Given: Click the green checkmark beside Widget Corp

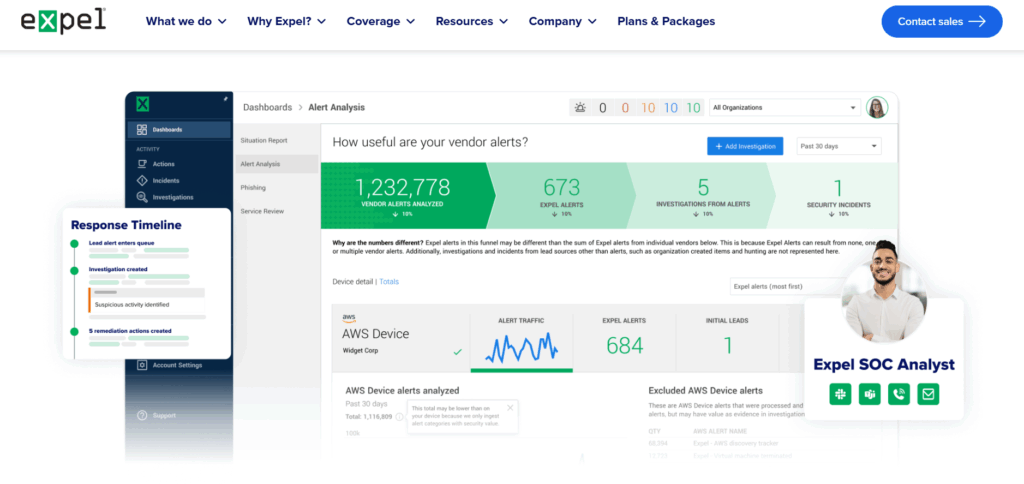Looking at the screenshot, I should 458,351.
